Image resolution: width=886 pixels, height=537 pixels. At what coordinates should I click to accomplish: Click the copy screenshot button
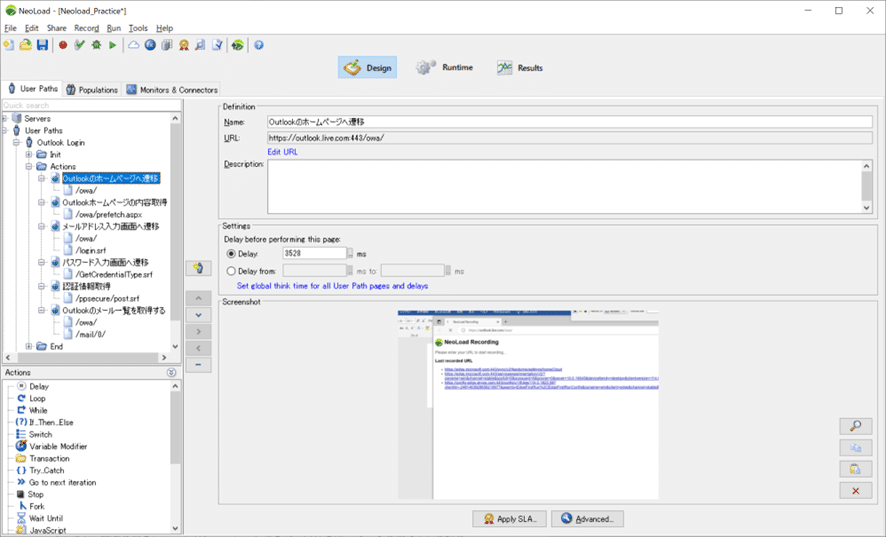pos(855,448)
